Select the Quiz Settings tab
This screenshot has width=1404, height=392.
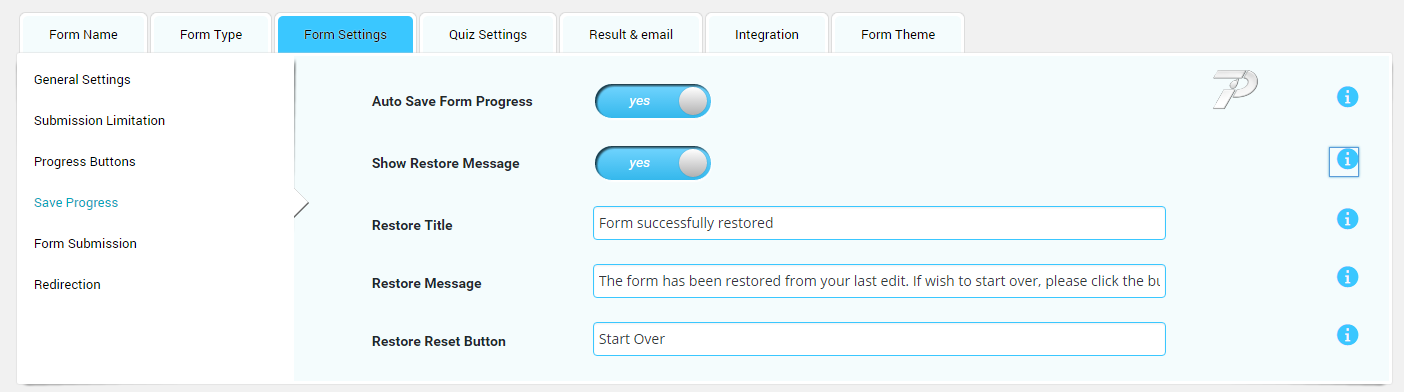click(488, 34)
